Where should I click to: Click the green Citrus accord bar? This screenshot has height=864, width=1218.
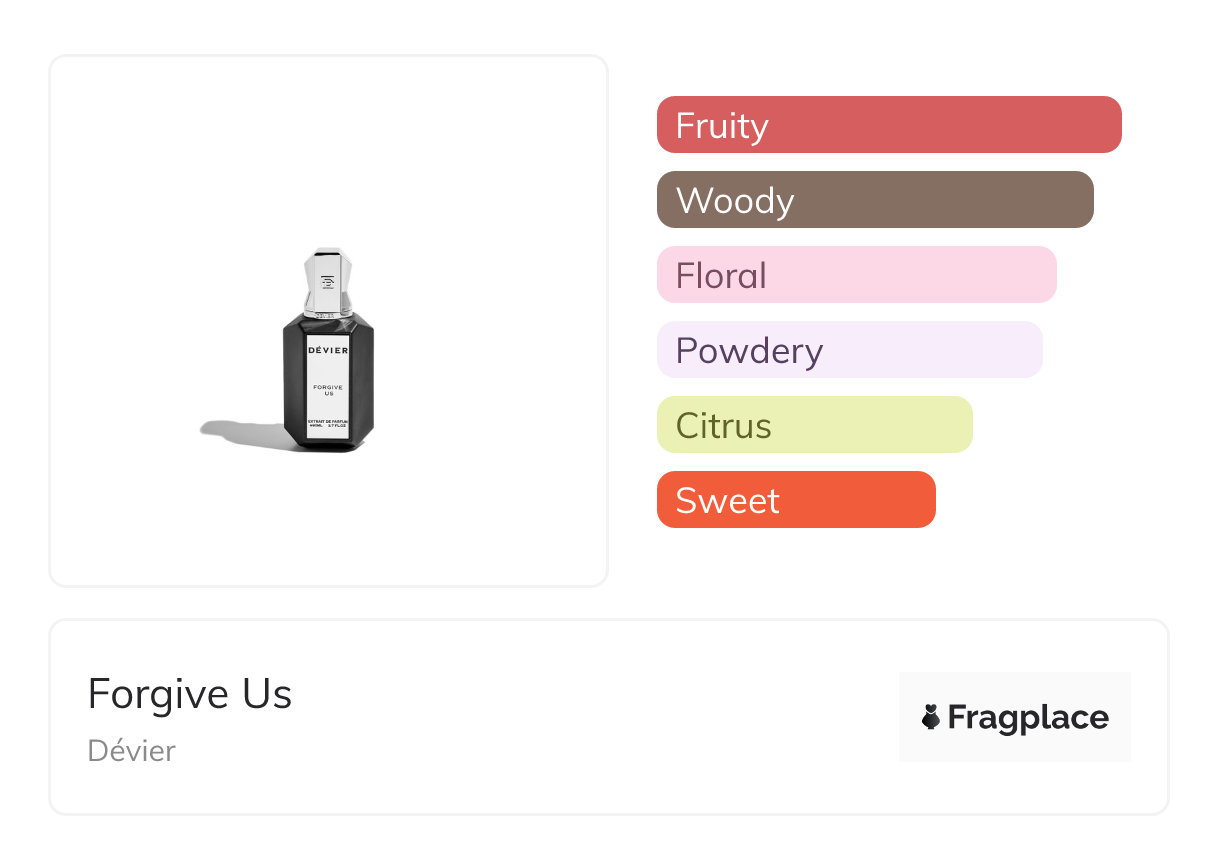pyautogui.click(x=815, y=425)
